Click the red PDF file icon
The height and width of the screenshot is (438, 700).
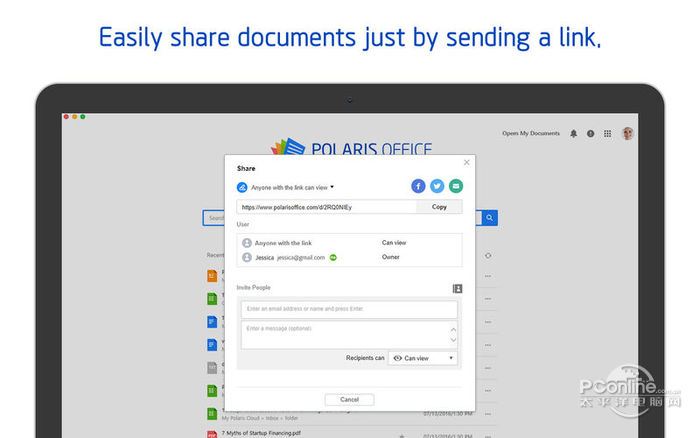coord(212,434)
